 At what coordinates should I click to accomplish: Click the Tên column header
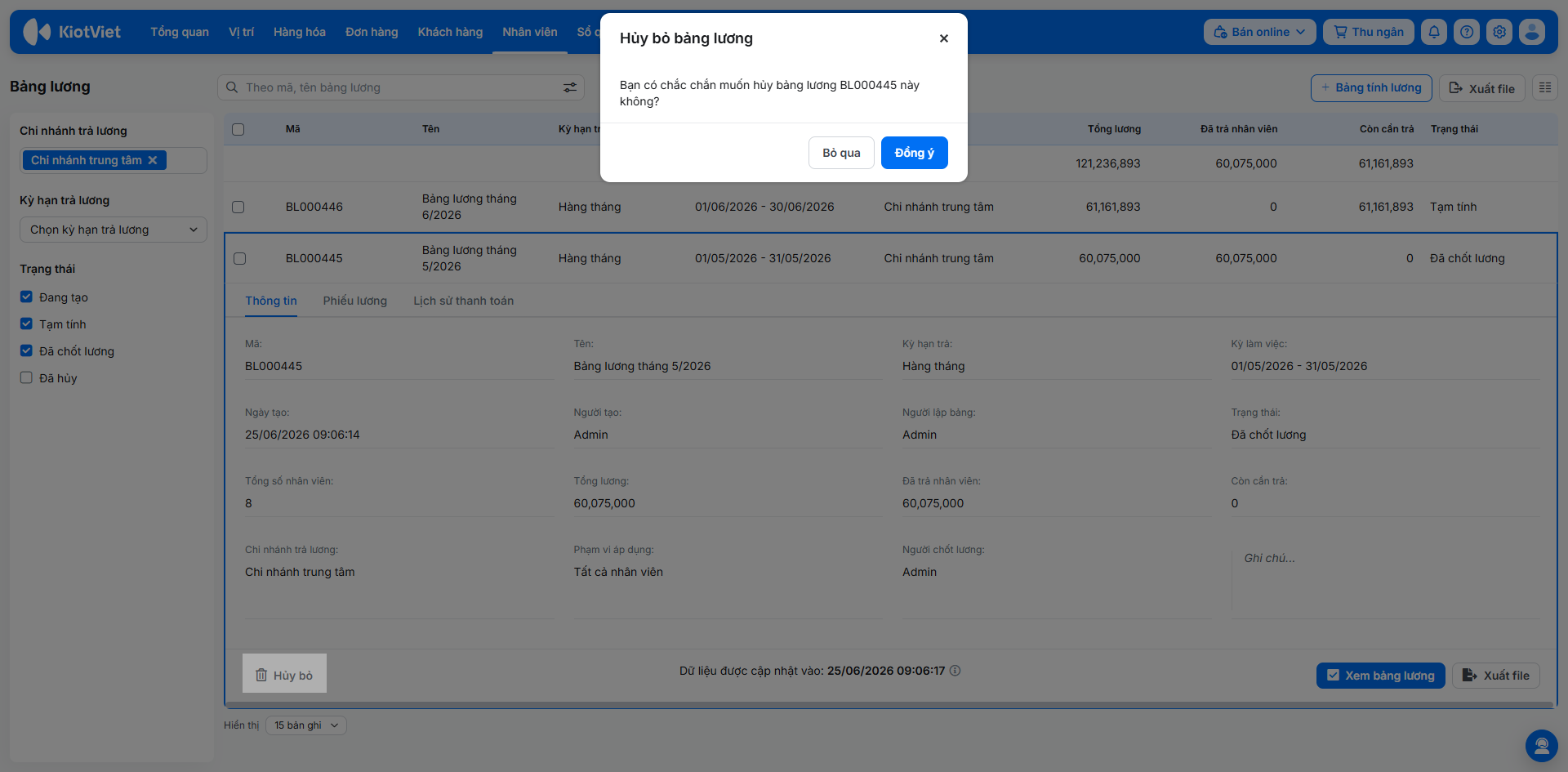tap(431, 129)
